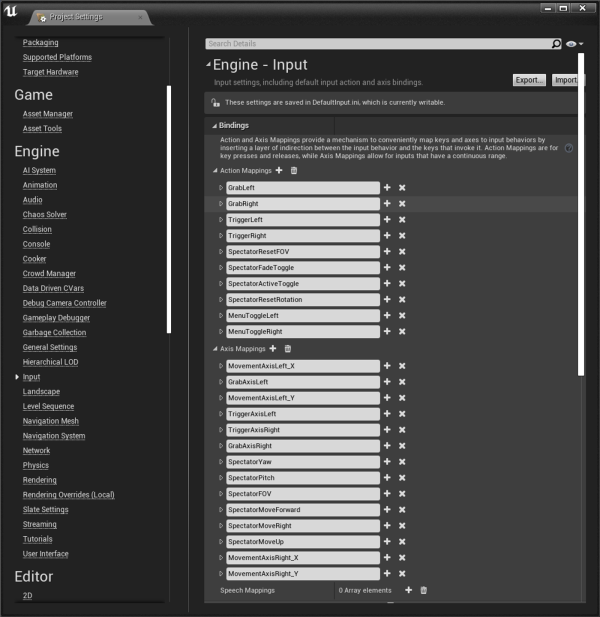Add an axis key to SpectatorYaw
Screen dimensions: 600x617
tap(387, 462)
